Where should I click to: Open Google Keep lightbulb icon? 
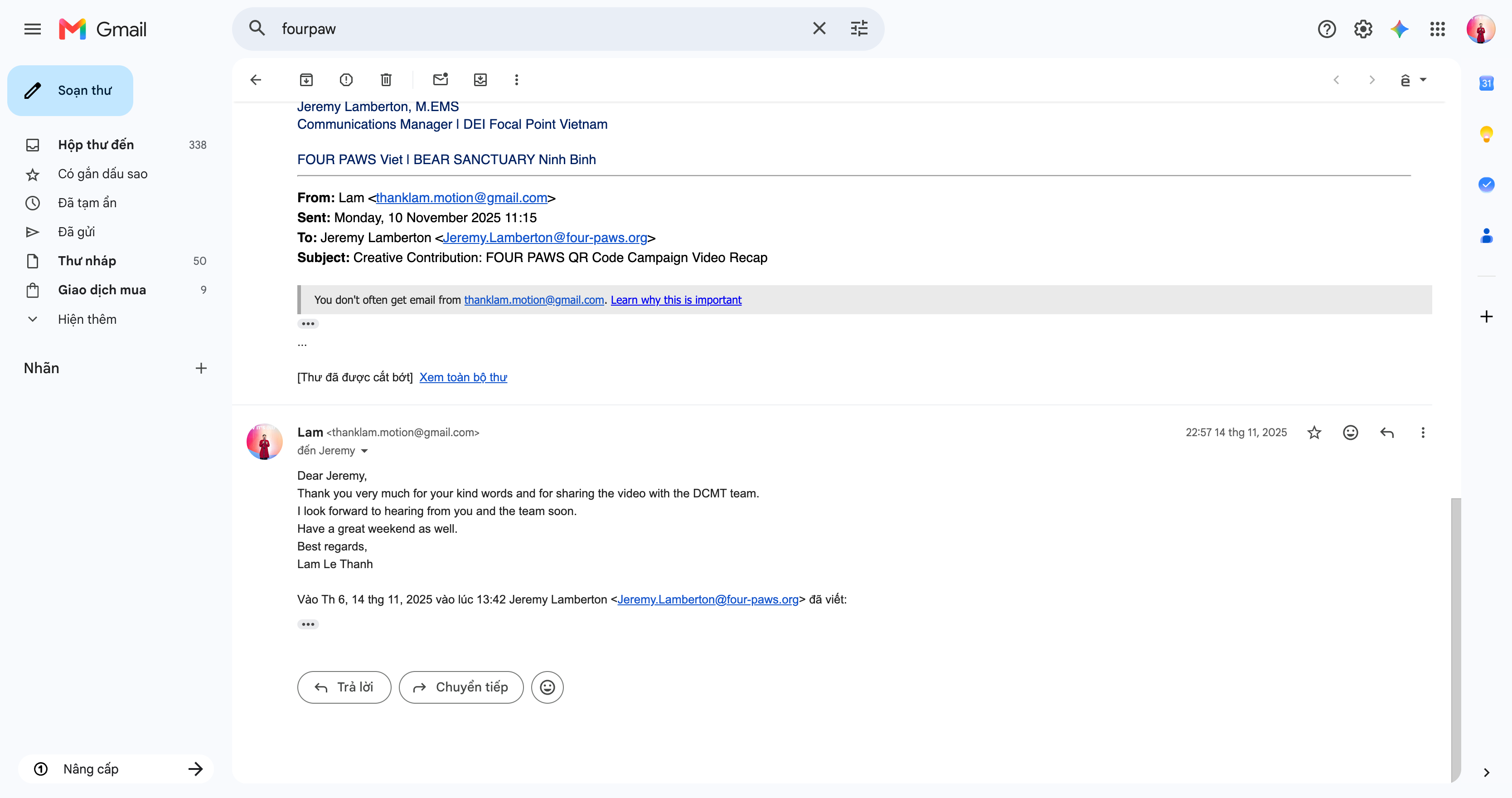pyautogui.click(x=1486, y=135)
